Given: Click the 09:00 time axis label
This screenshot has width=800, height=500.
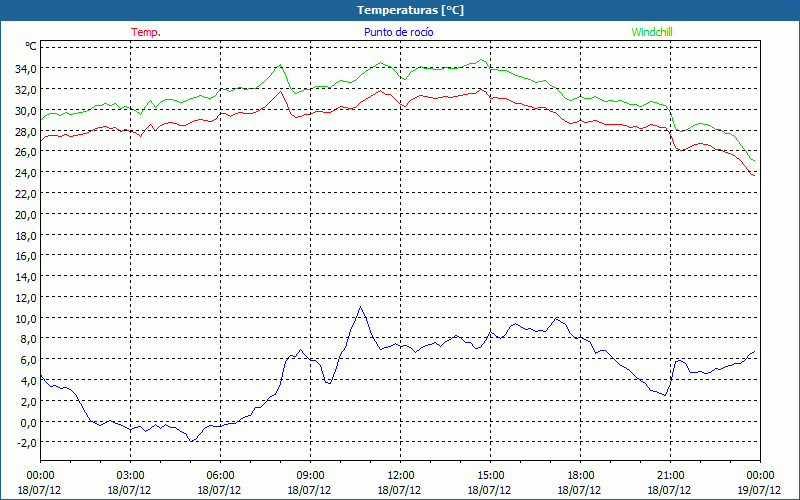Looking at the screenshot, I should [310, 476].
